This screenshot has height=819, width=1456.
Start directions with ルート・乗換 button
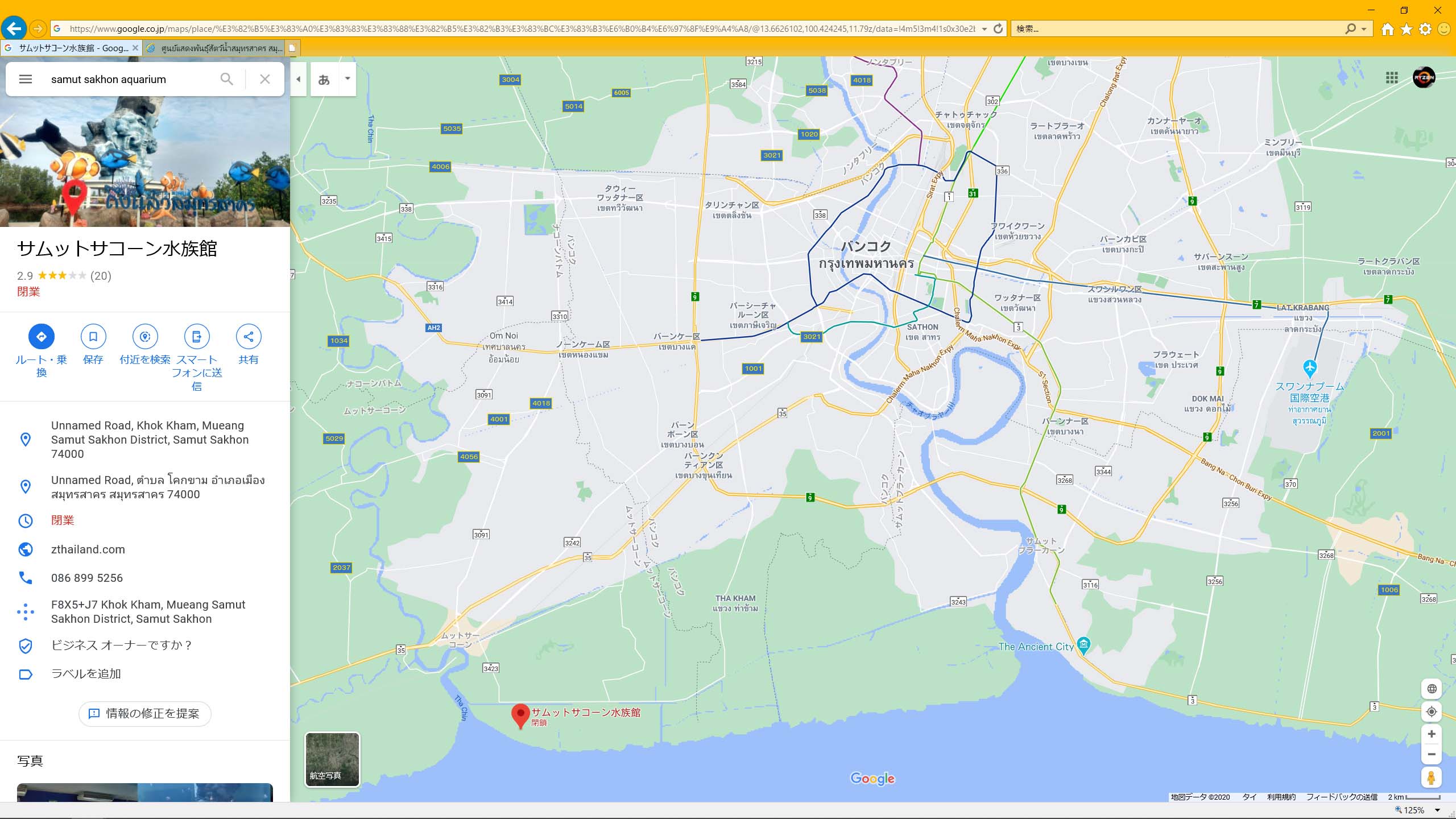click(42, 337)
